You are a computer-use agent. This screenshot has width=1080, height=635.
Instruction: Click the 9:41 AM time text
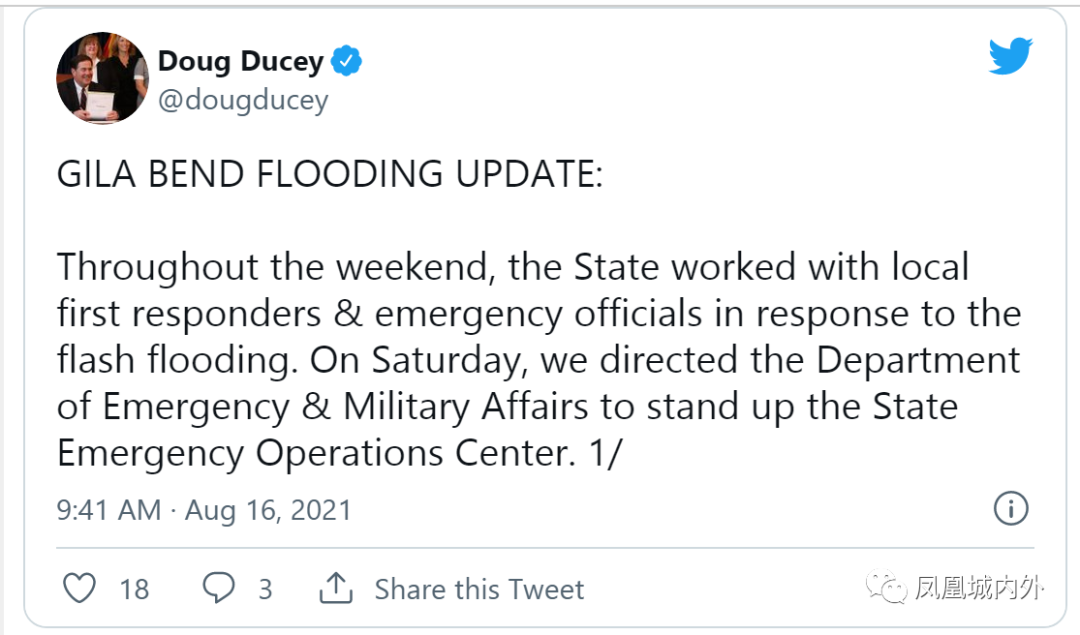tap(108, 510)
